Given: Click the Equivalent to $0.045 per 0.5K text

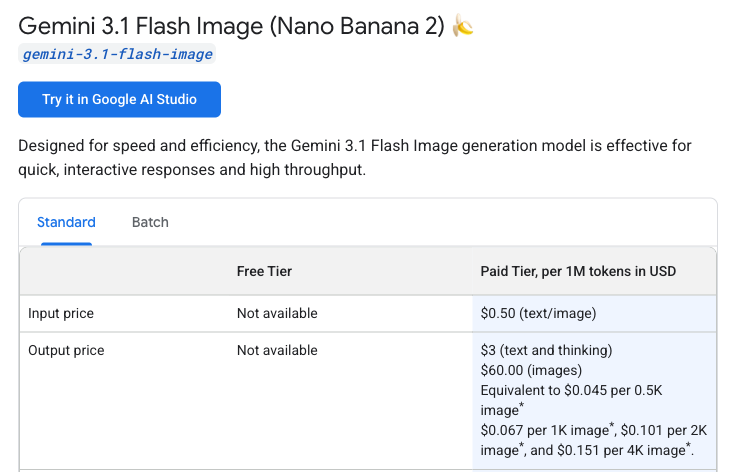Looking at the screenshot, I should point(571,391).
